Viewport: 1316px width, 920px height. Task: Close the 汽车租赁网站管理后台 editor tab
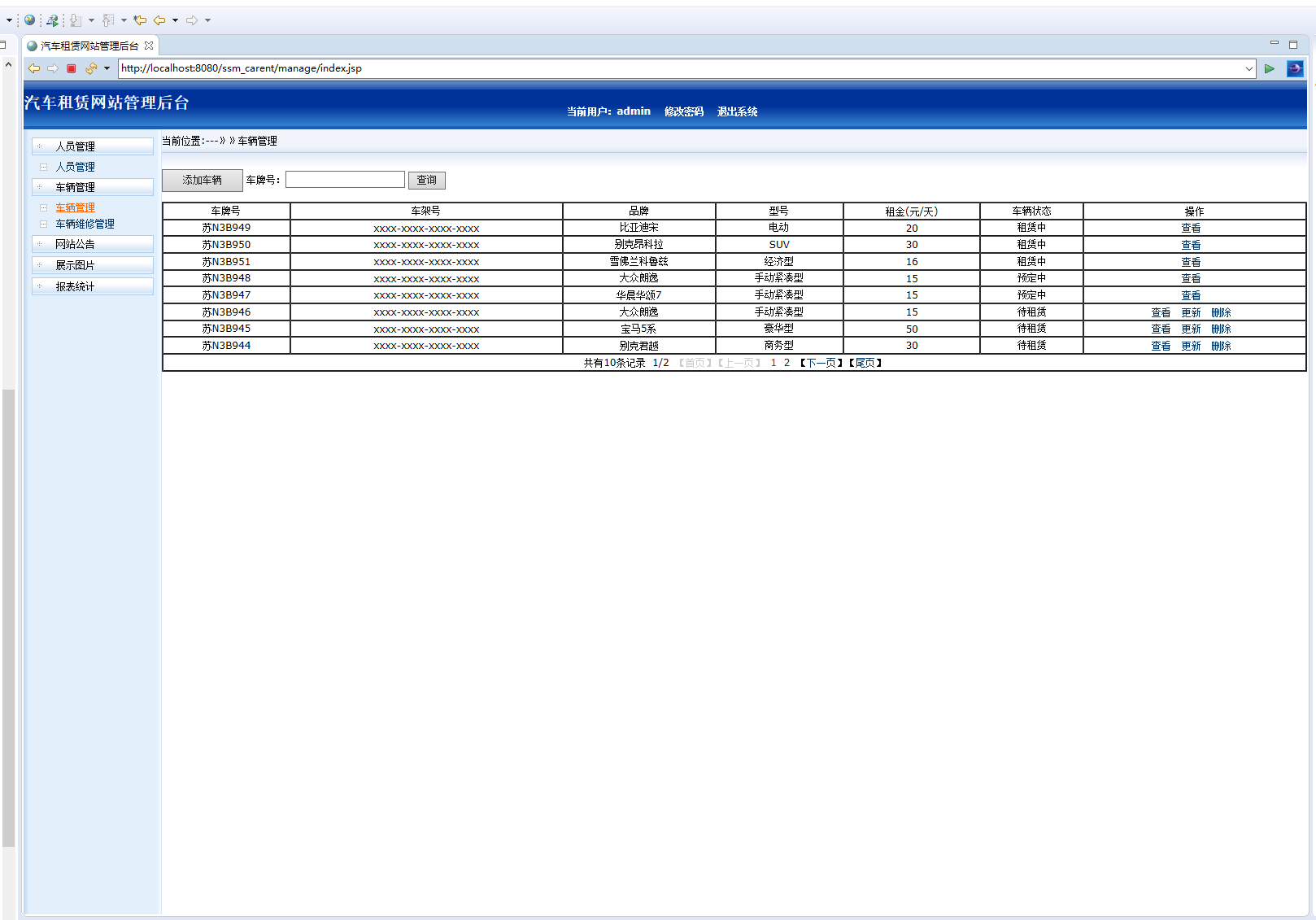[149, 46]
